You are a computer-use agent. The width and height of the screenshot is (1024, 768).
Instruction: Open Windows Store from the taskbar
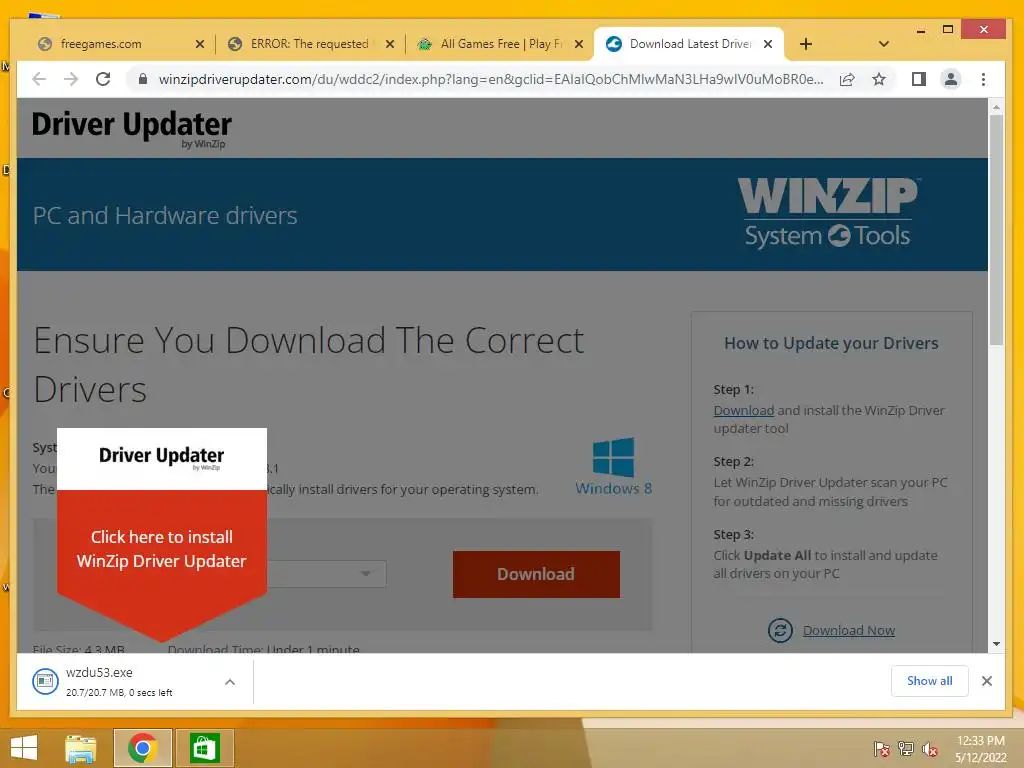[x=204, y=748]
